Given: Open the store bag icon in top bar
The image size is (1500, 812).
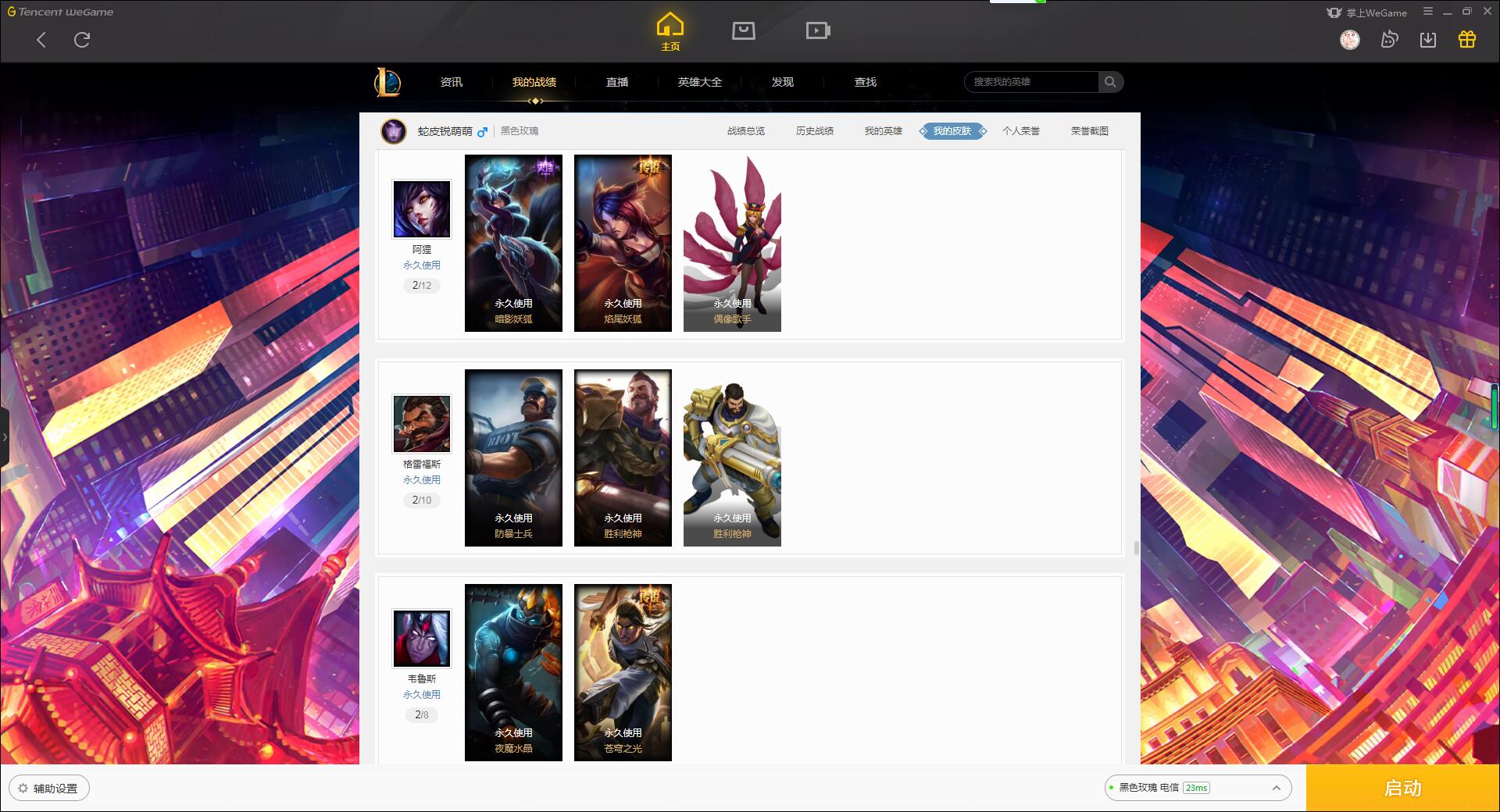Looking at the screenshot, I should 743,30.
